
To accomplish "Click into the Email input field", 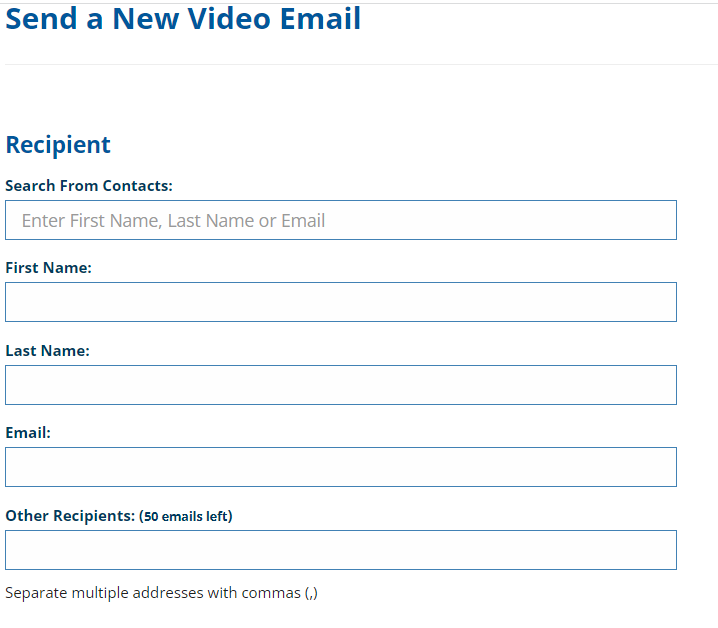I will [x=341, y=467].
